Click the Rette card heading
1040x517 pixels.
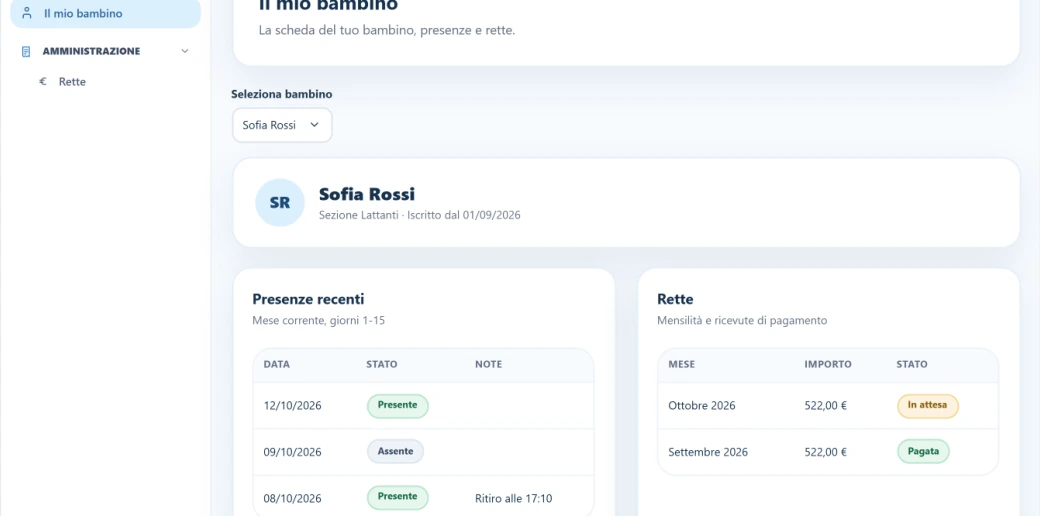coord(675,299)
